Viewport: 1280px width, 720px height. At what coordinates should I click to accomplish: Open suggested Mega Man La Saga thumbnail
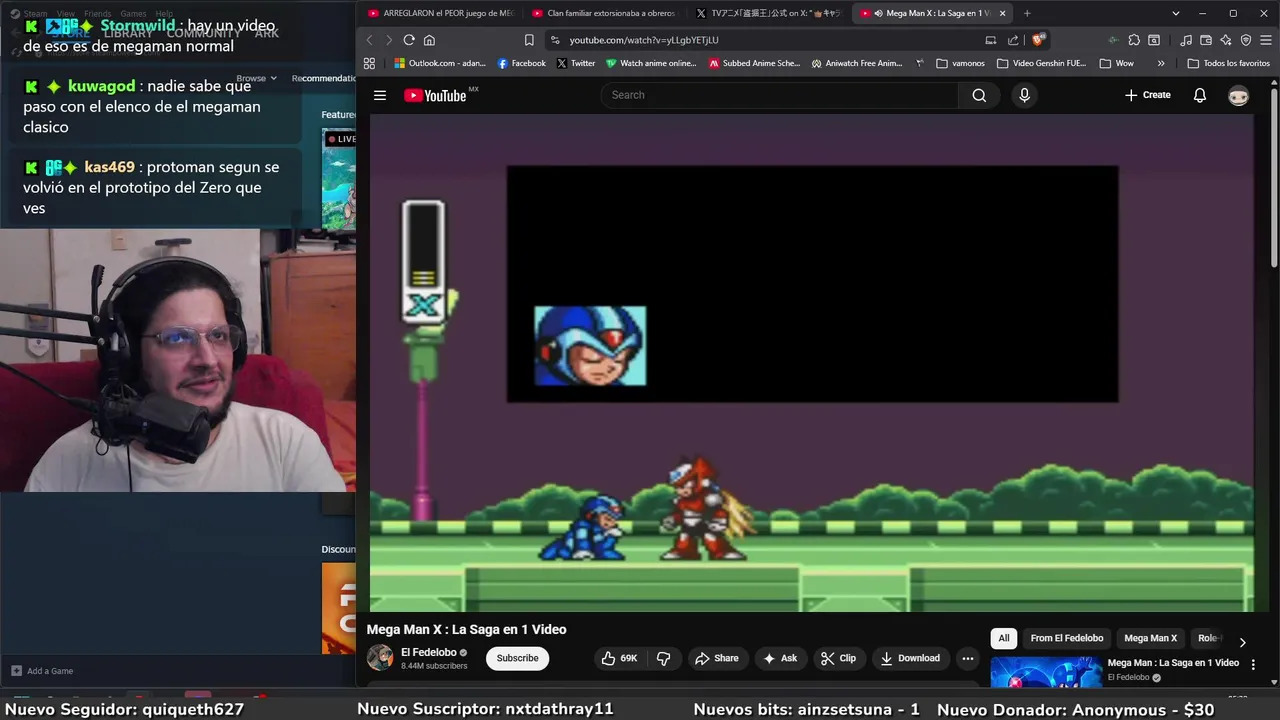(x=1046, y=672)
